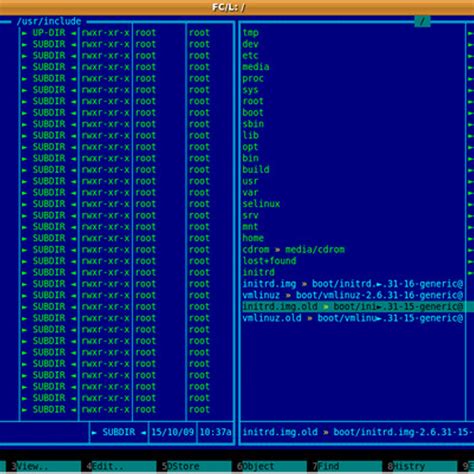The image size is (474, 474).
Task: Click the 3 View.. function key
Action: coord(45,466)
